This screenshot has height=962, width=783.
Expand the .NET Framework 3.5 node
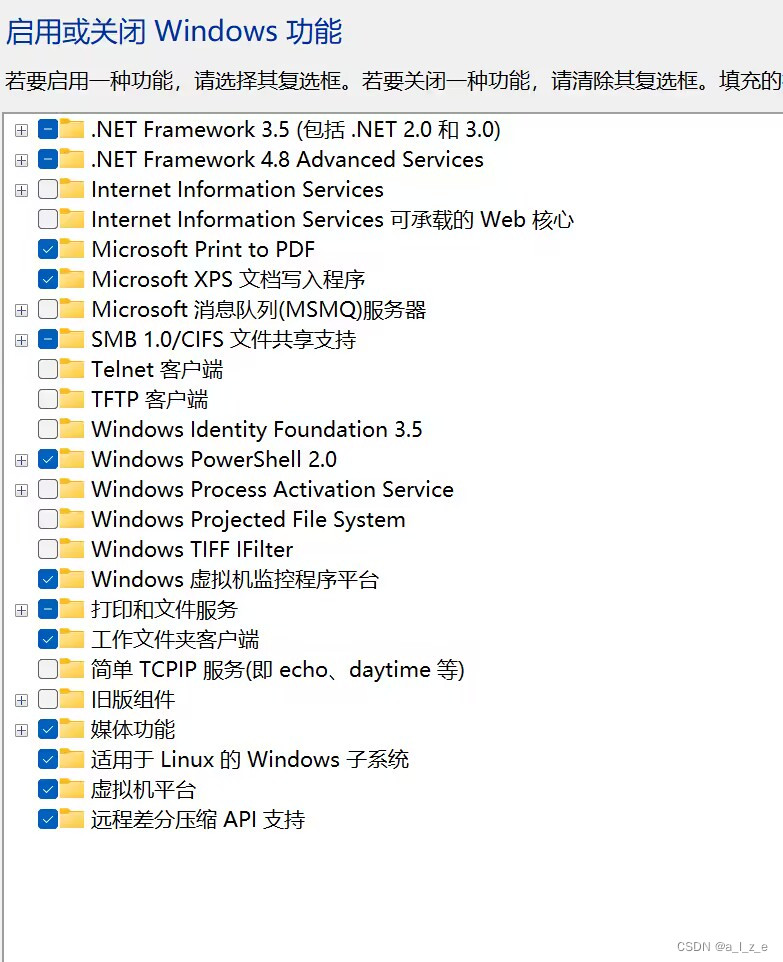point(21,129)
